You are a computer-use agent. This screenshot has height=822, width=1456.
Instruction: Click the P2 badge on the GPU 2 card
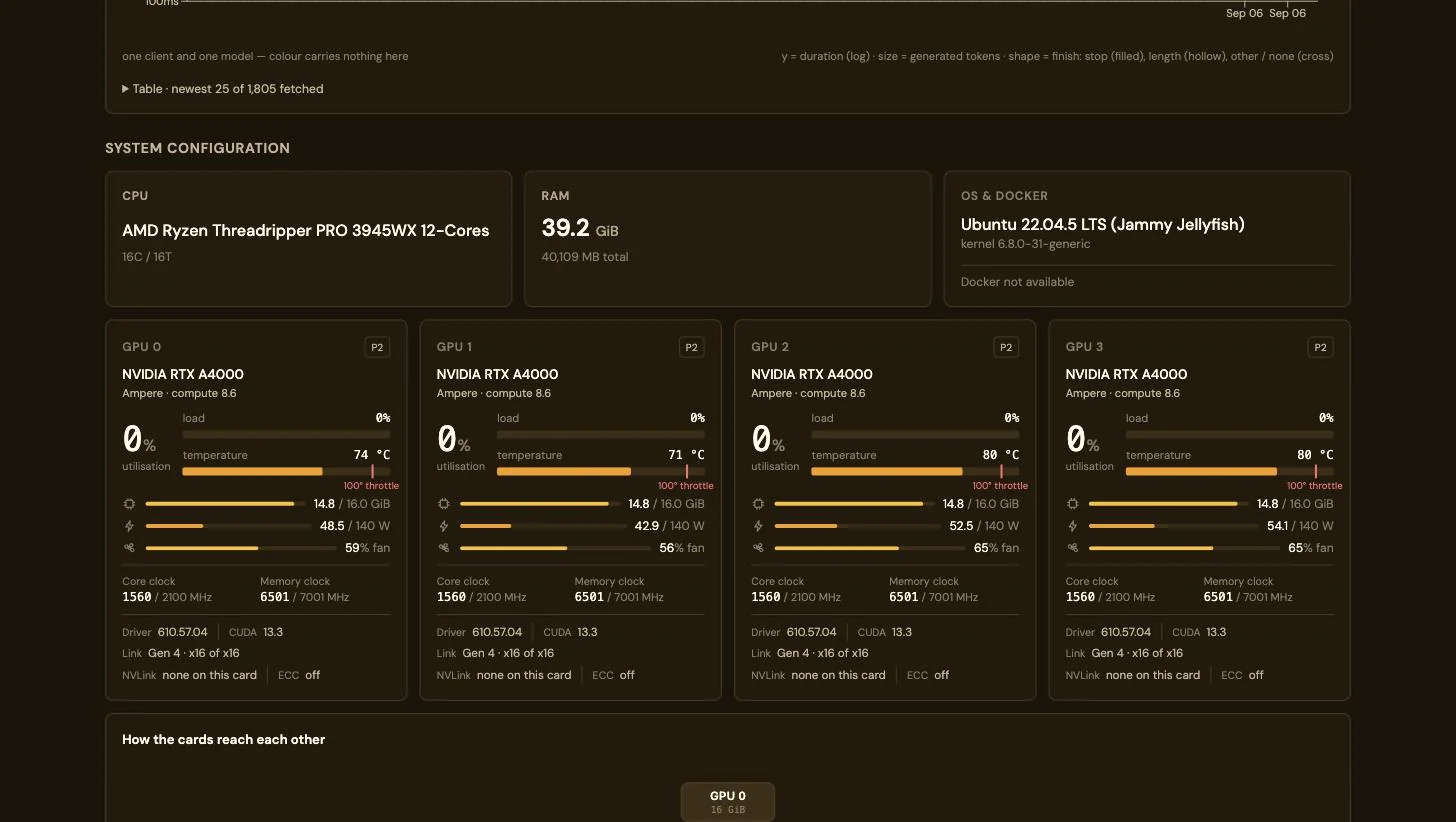coord(1006,348)
